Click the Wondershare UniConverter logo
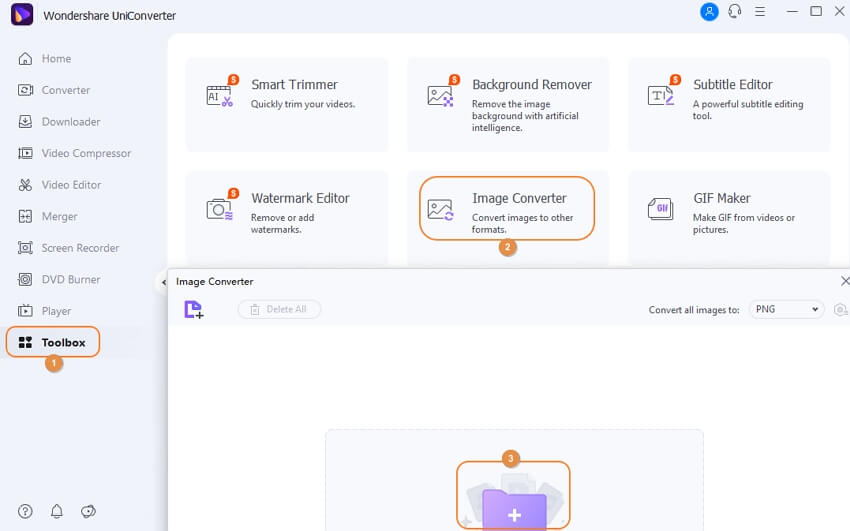The image size is (850, 531). [x=22, y=14]
